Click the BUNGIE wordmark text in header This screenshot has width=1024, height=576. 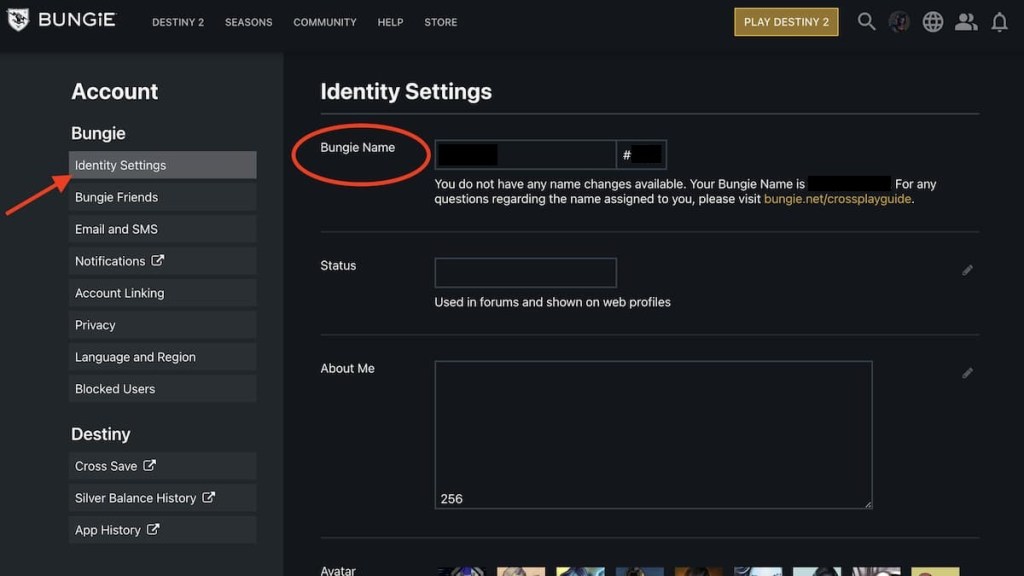pos(77,20)
